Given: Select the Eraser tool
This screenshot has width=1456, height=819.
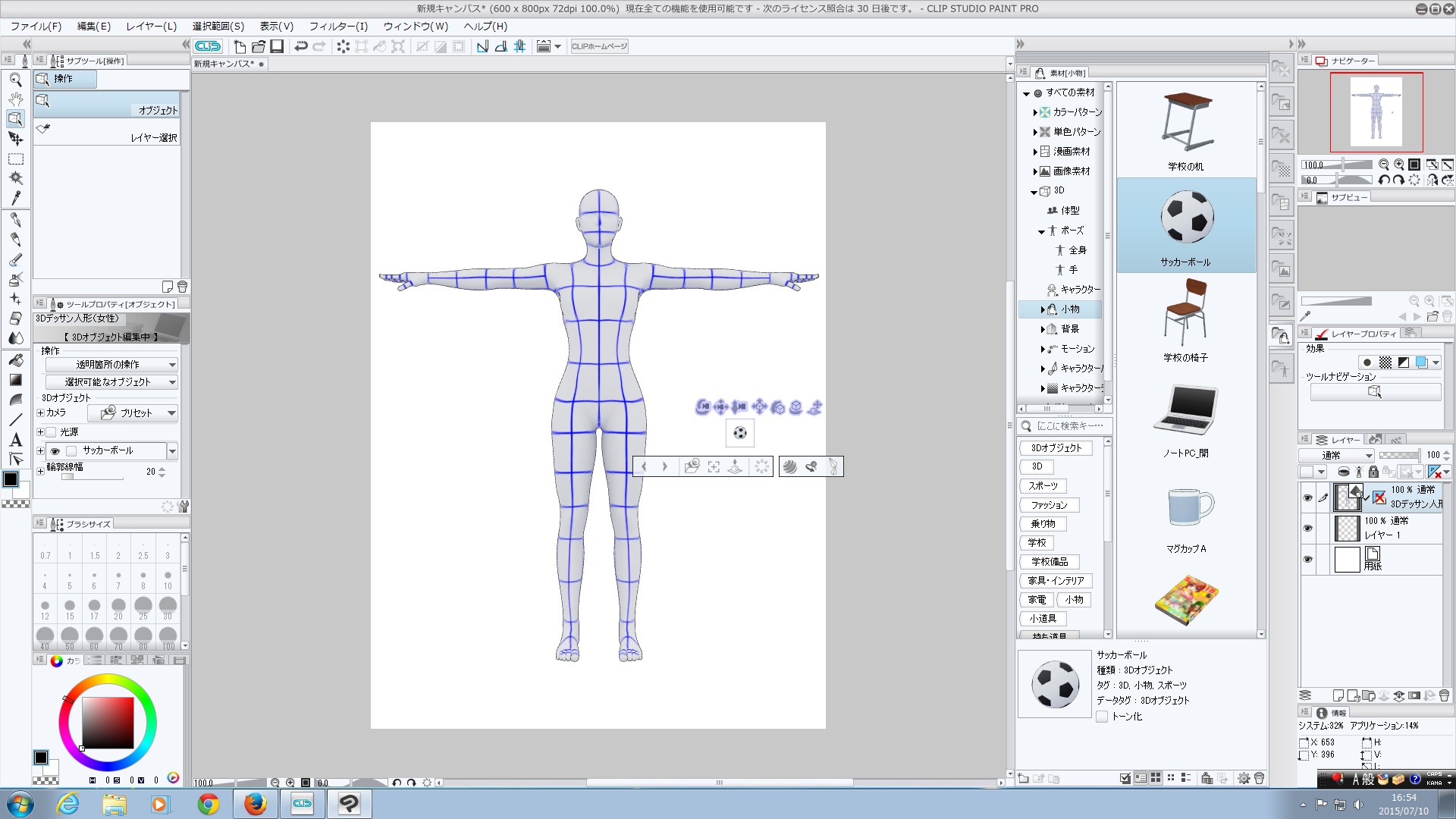Looking at the screenshot, I should [x=15, y=318].
